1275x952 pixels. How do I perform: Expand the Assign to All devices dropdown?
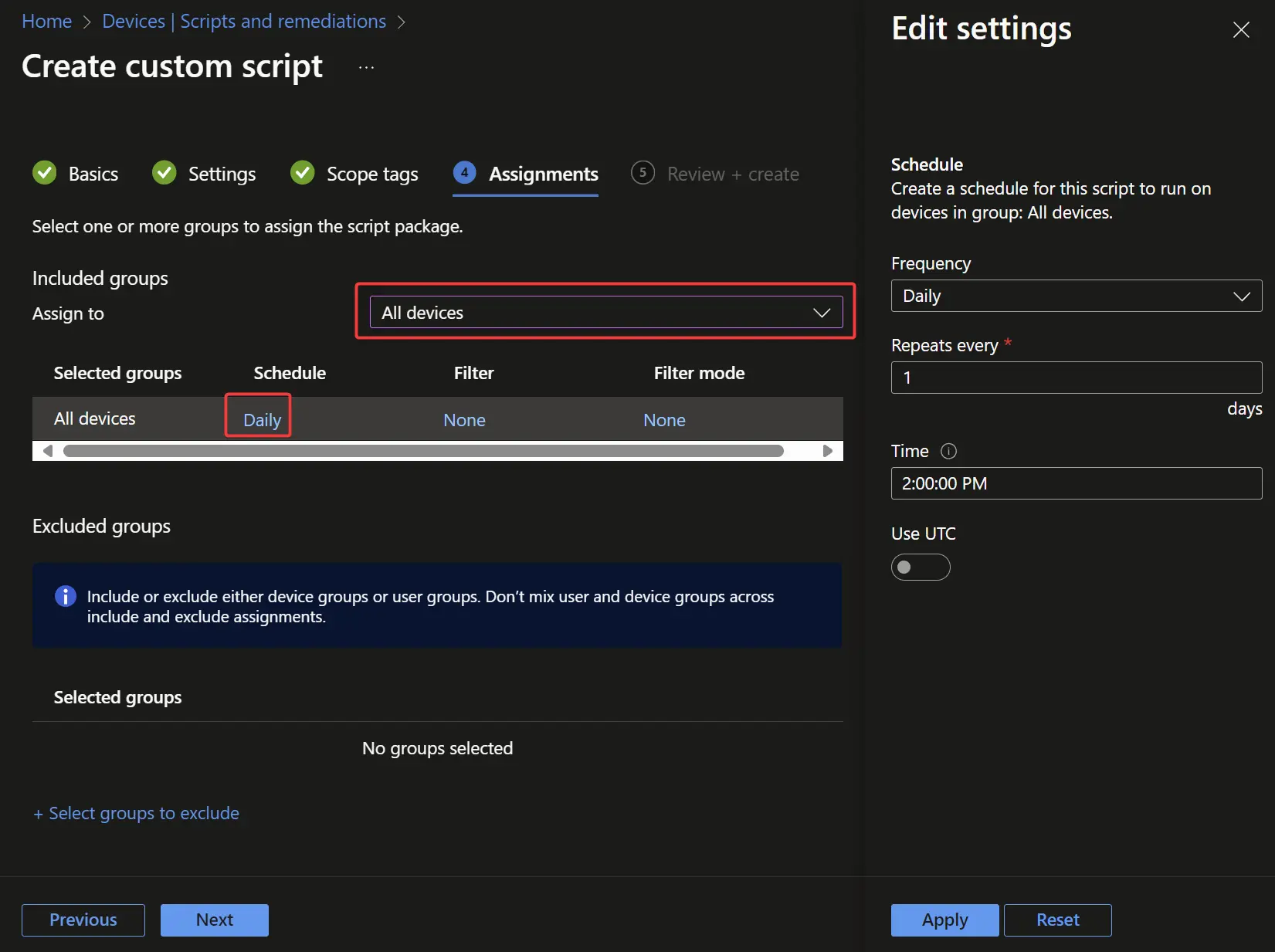coord(605,313)
